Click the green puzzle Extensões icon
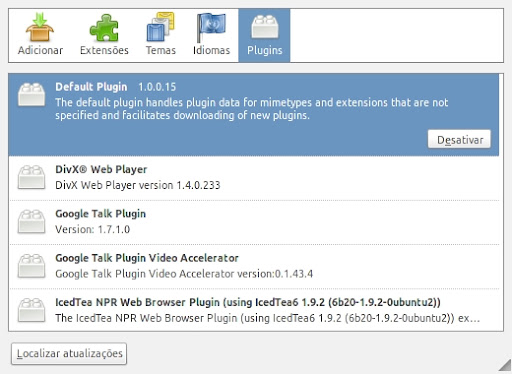 [x=104, y=28]
